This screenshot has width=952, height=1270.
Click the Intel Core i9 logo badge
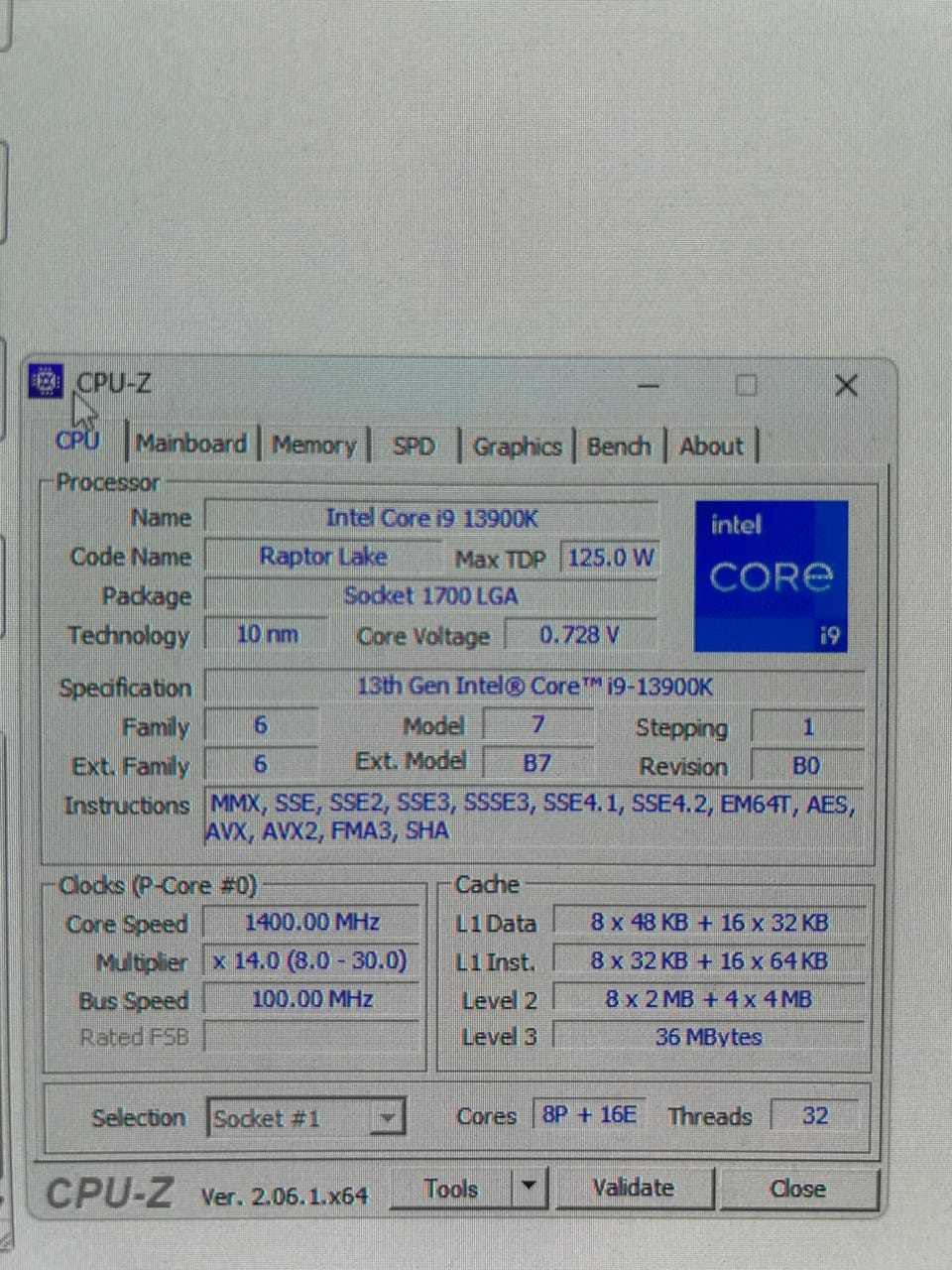(772, 576)
